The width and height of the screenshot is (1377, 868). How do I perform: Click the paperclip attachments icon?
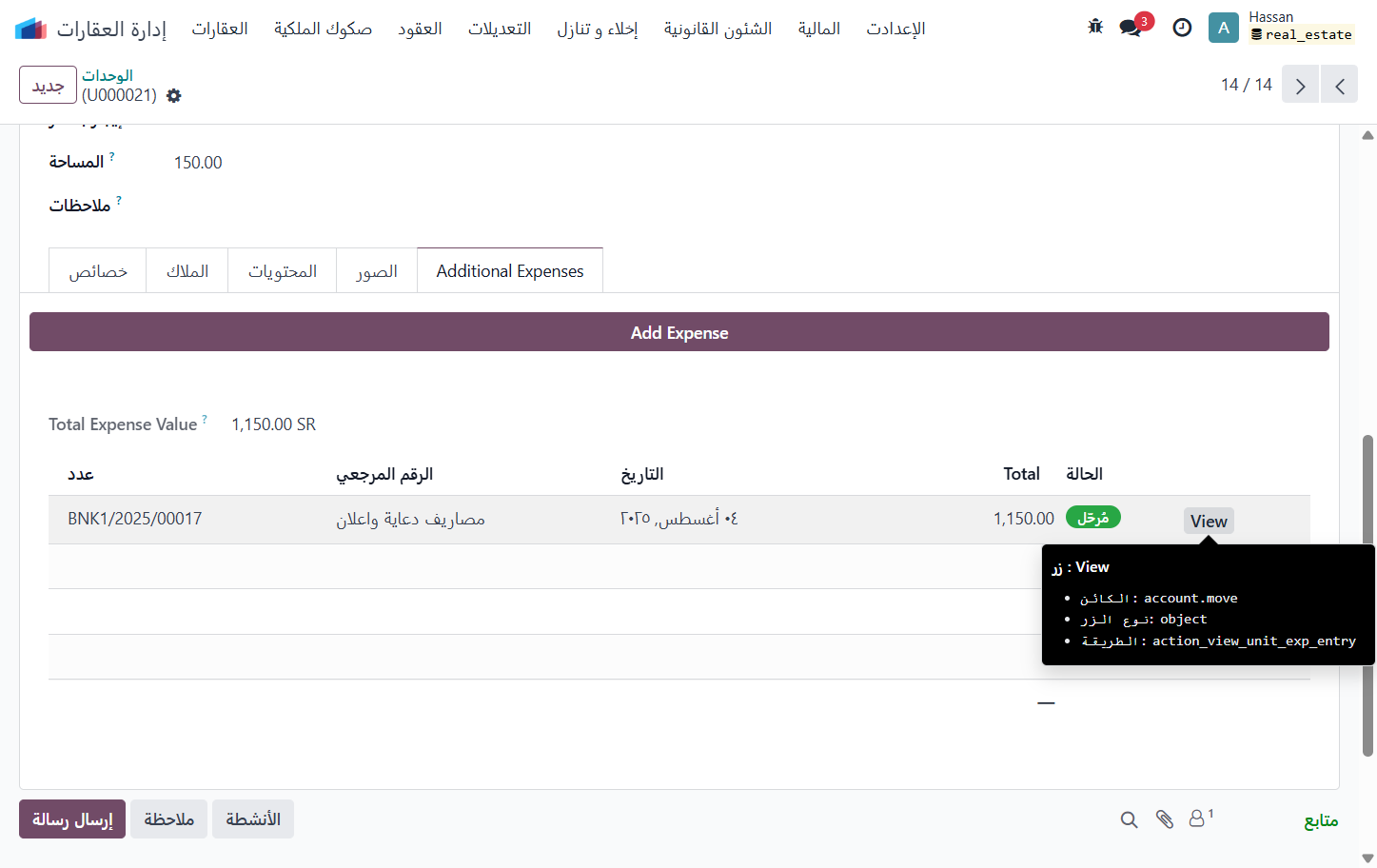1165,819
